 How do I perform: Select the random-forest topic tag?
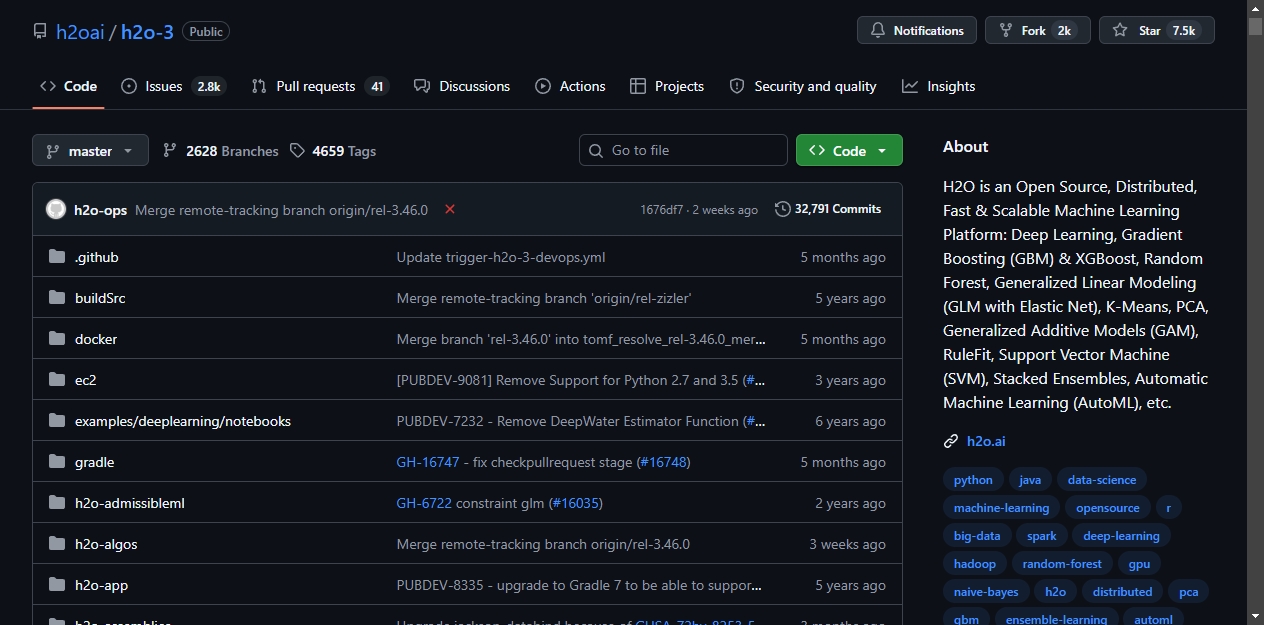pos(1062,564)
